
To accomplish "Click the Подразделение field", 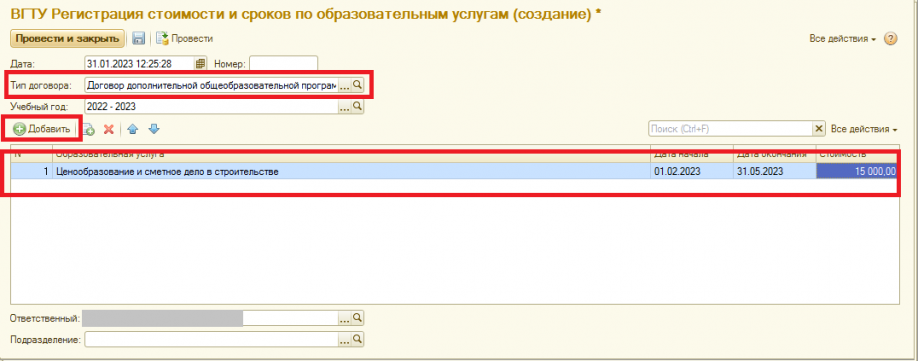I will point(211,339).
